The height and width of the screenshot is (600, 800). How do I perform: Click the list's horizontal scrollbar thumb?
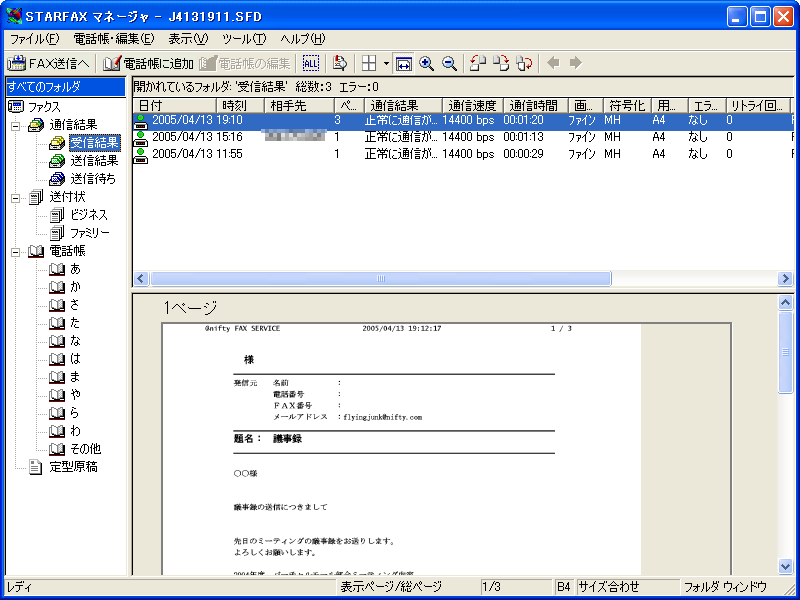click(381, 279)
